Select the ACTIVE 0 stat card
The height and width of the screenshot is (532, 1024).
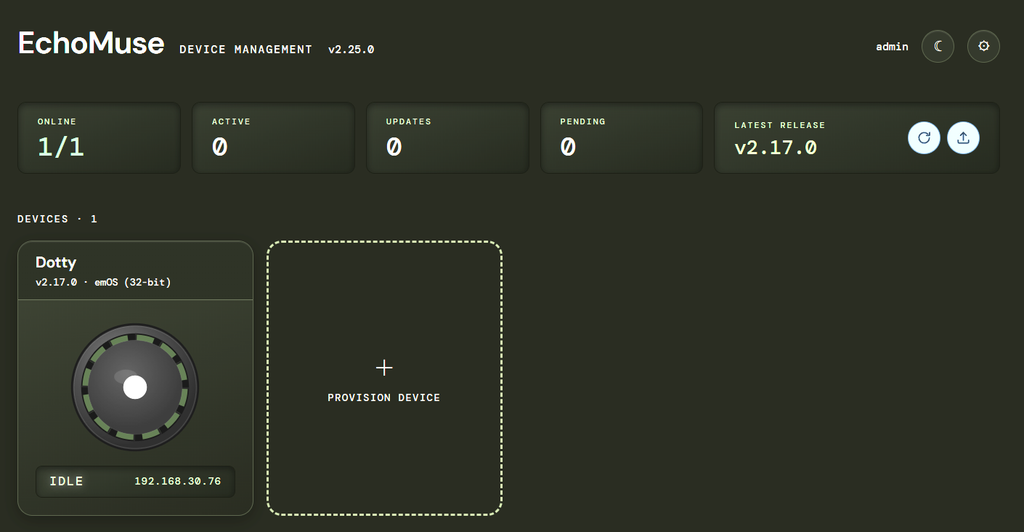click(273, 138)
